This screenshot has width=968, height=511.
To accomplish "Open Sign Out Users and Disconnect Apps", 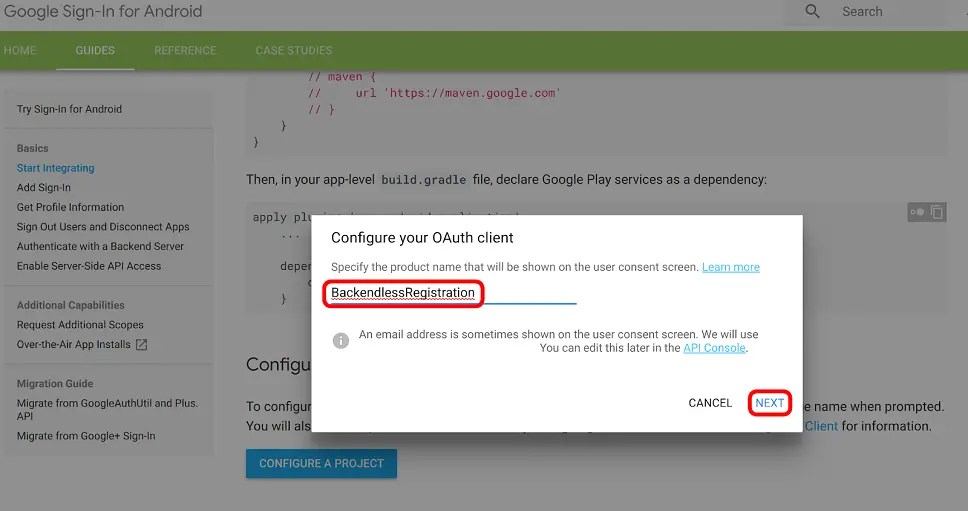I will click(103, 227).
